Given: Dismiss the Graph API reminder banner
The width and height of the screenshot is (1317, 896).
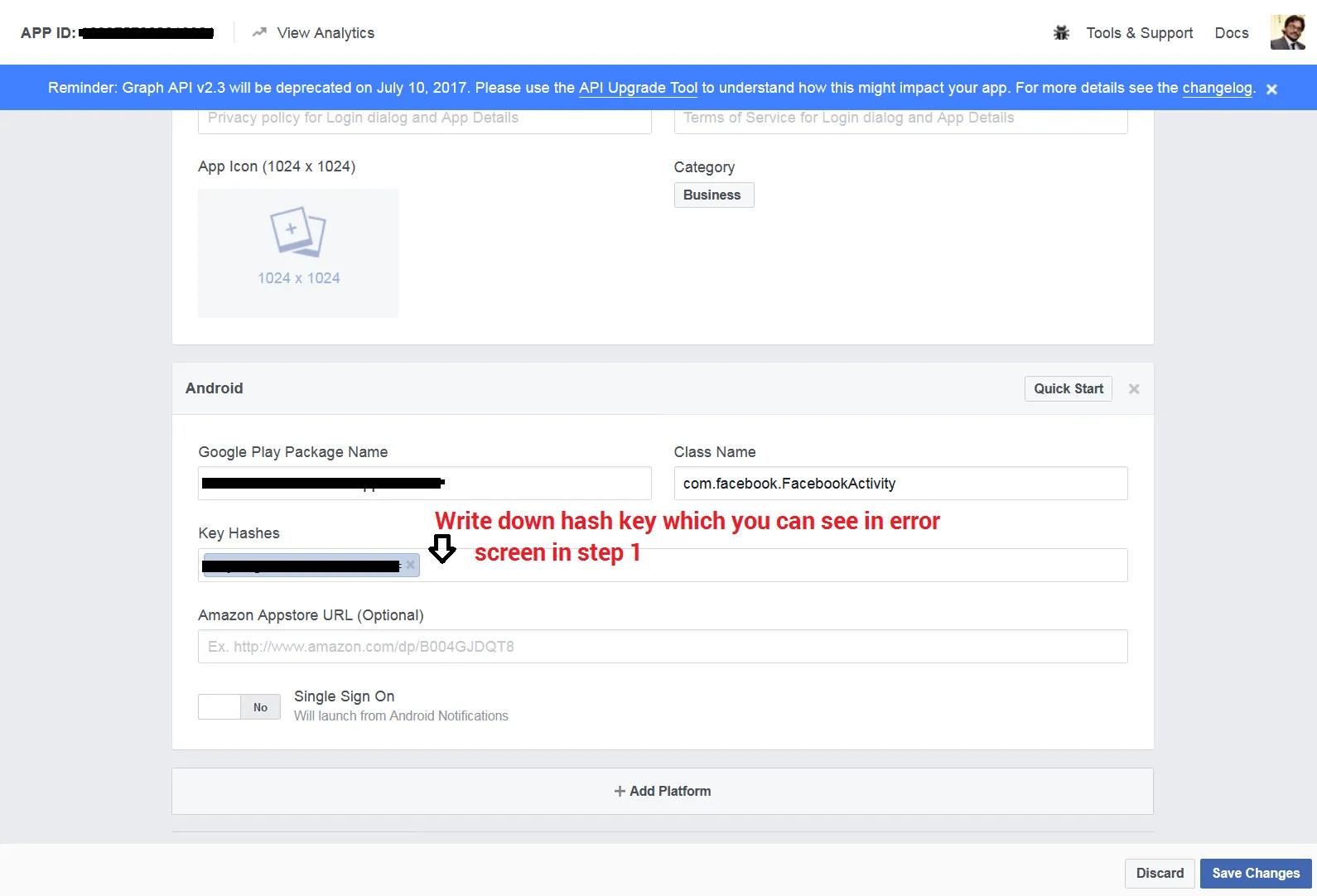Looking at the screenshot, I should (x=1272, y=89).
